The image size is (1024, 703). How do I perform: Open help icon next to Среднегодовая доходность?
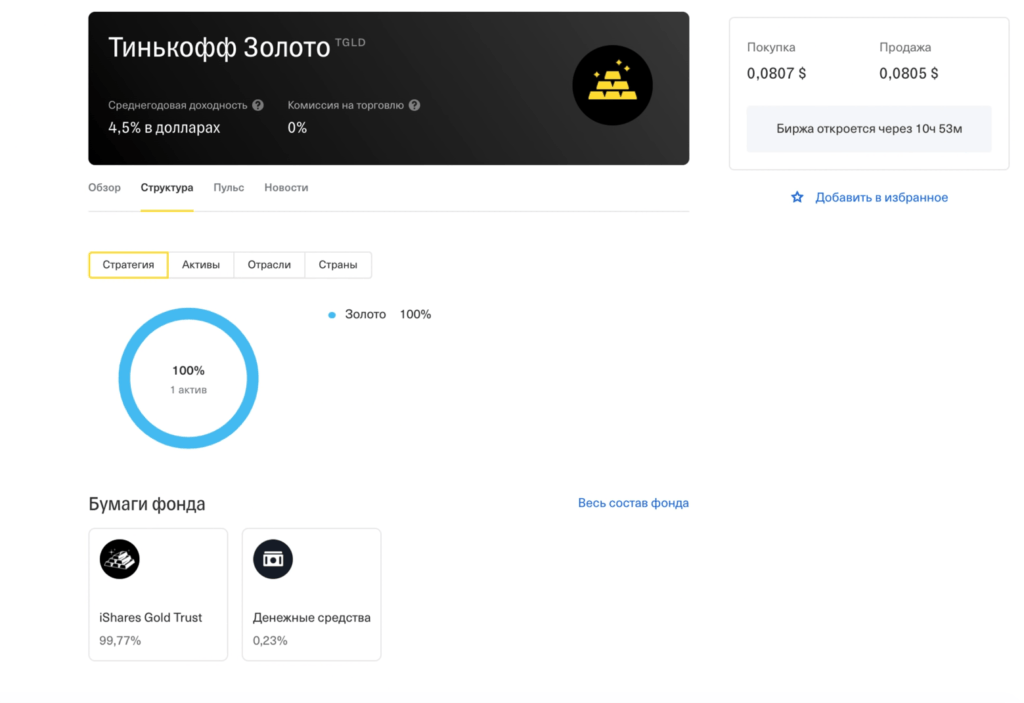point(258,105)
